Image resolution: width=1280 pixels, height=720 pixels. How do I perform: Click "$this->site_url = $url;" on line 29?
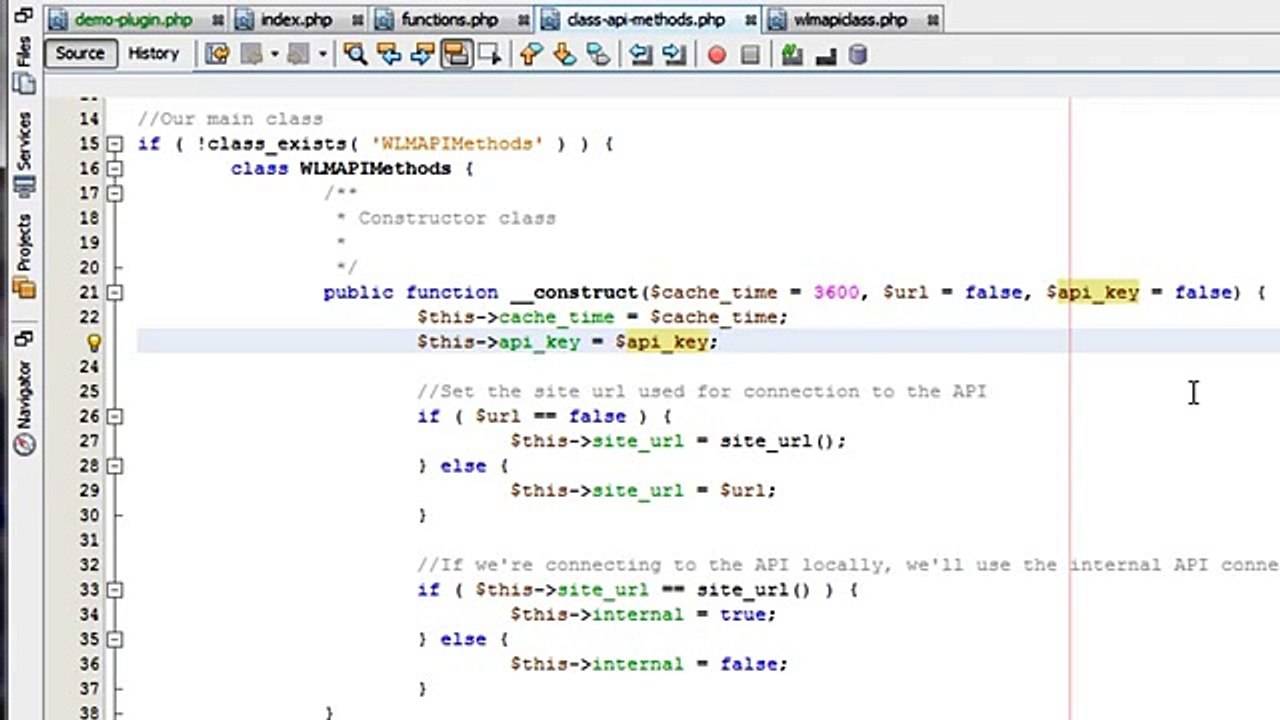point(643,490)
